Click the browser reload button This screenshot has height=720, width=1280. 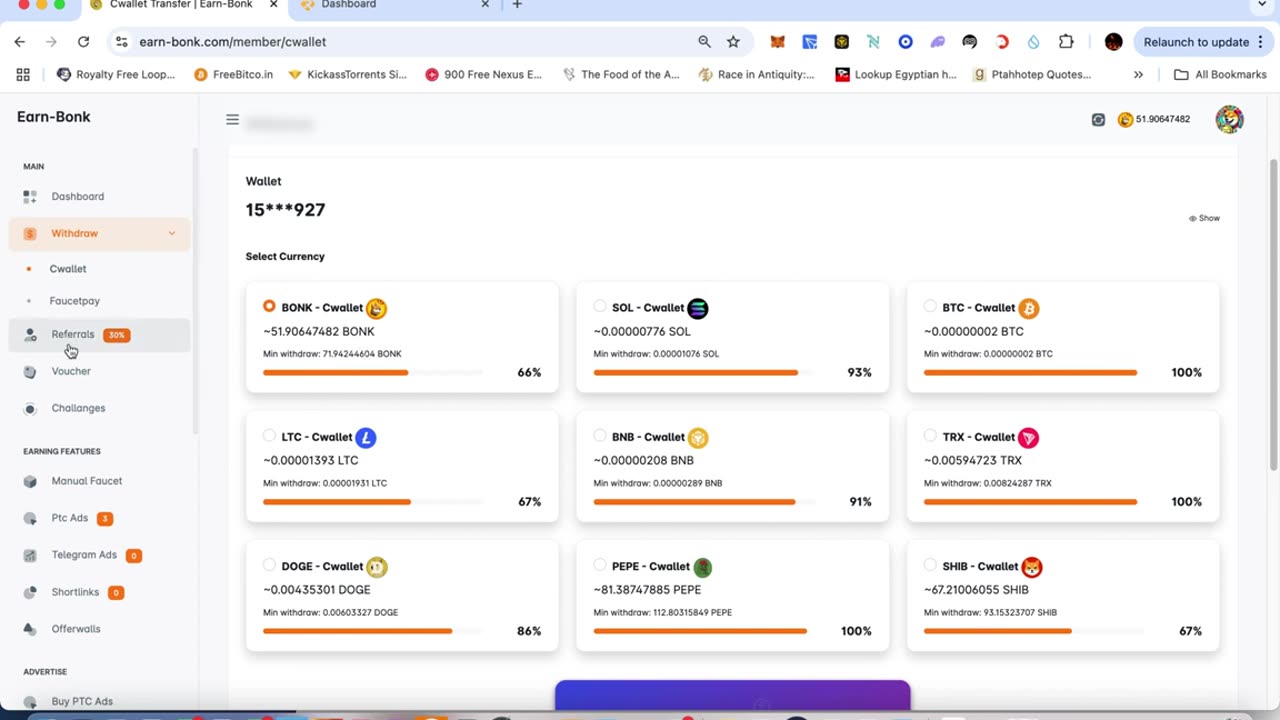pyautogui.click(x=83, y=42)
